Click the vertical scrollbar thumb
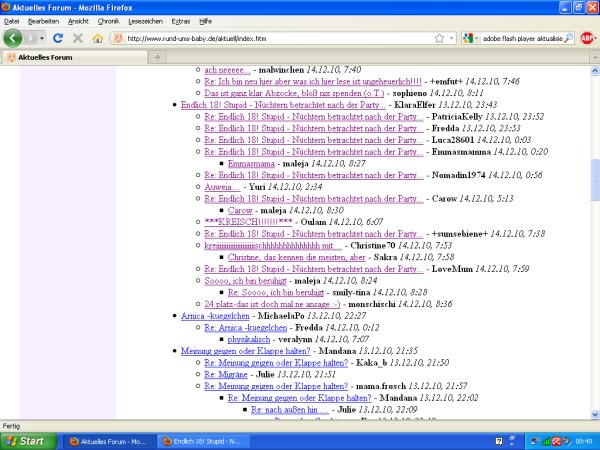Screen dimensions: 600x450 click(x=595, y=179)
